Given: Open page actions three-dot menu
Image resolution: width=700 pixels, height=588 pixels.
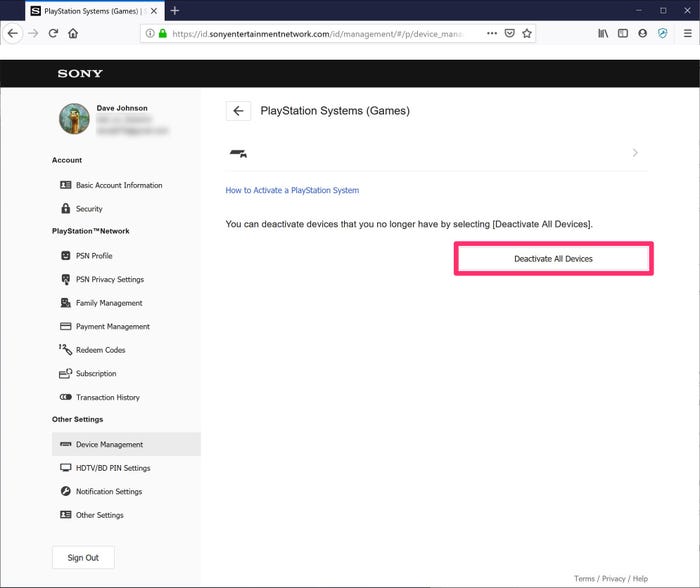Looking at the screenshot, I should pyautogui.click(x=492, y=33).
